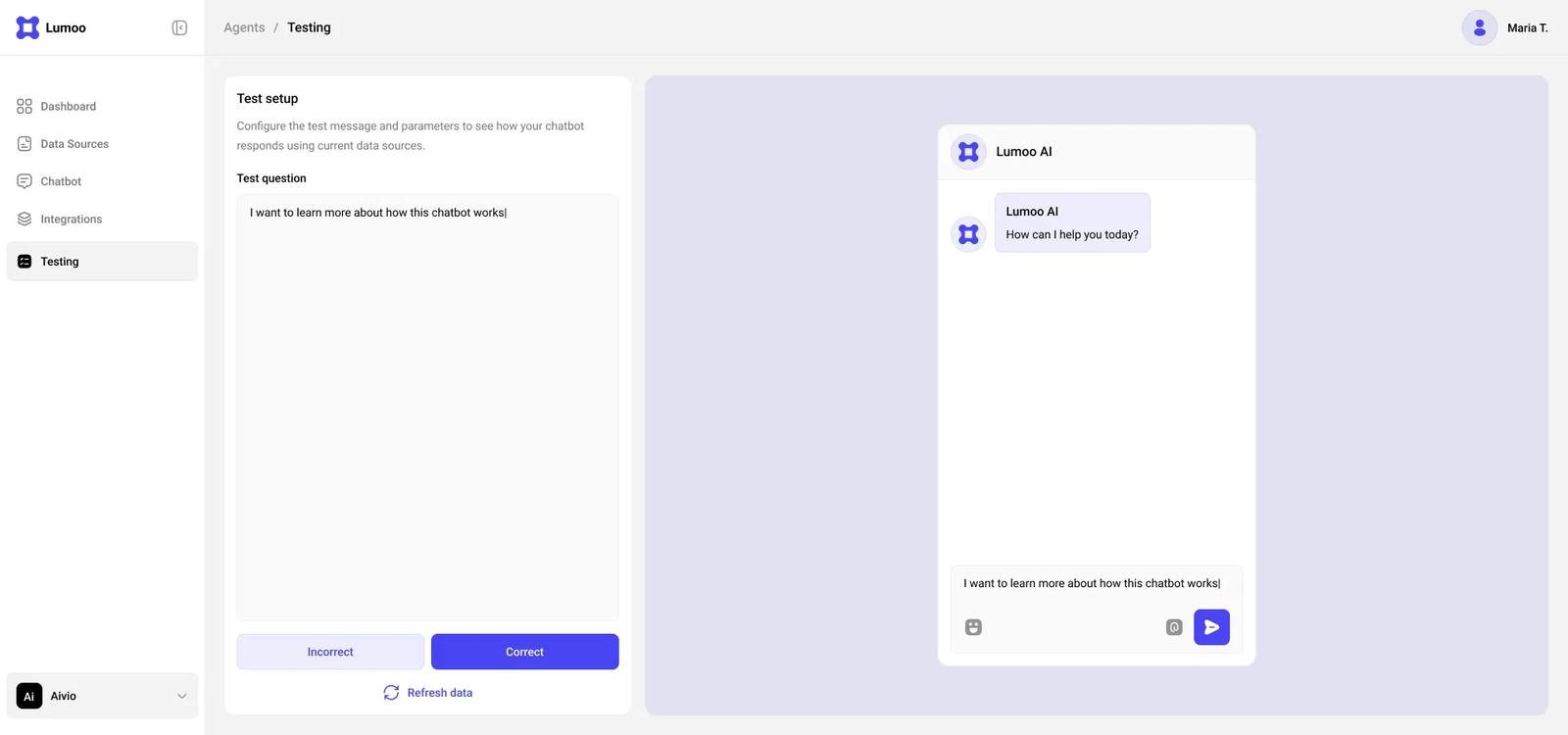Send the chat message arrow button
Image resolution: width=1568 pixels, height=735 pixels.
[x=1211, y=627]
